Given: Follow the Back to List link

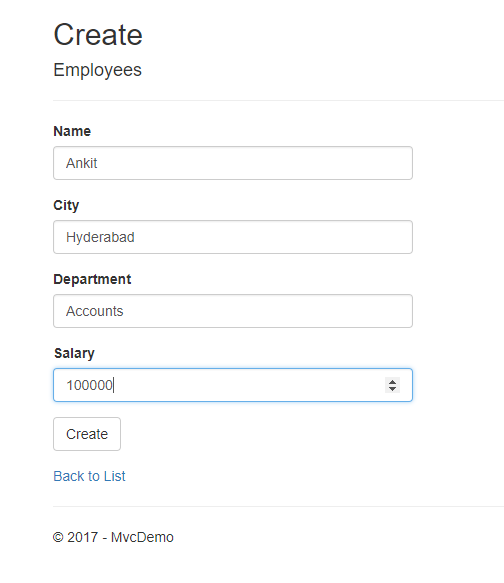Looking at the screenshot, I should [89, 476].
